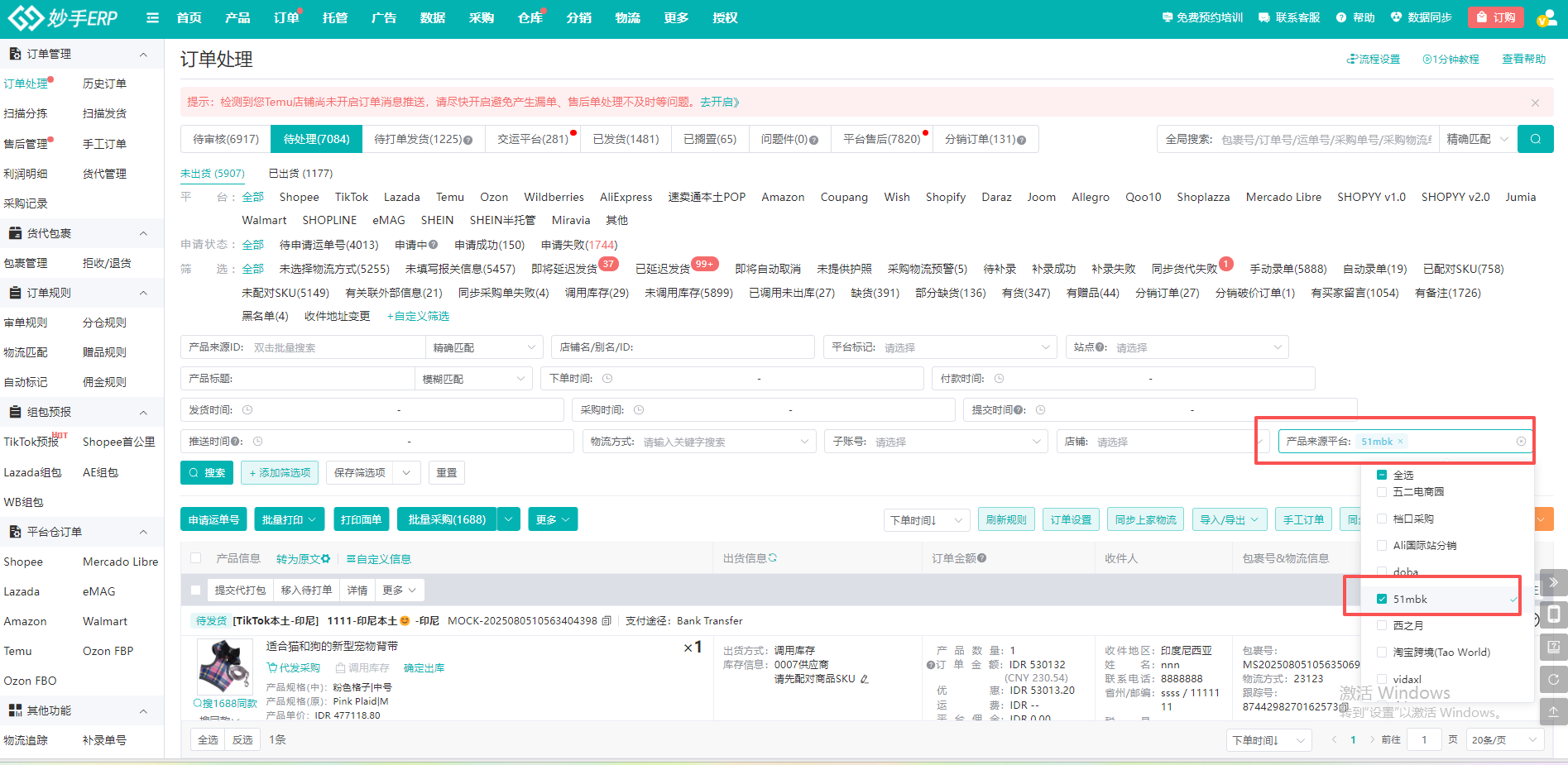Close the Temu notification banner
This screenshot has width=1568, height=765.
1535,103
